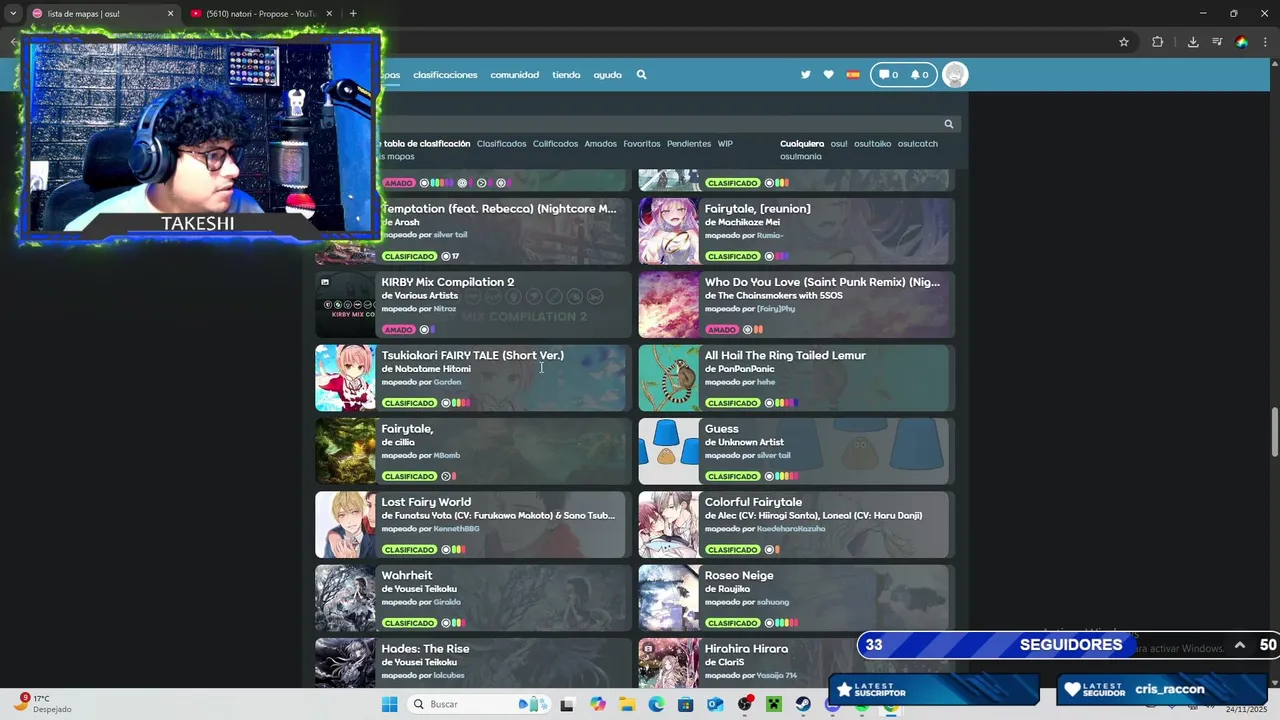This screenshot has height=720, width=1280.
Task: Open mapper silver tail link on Guess
Action: click(x=773, y=456)
